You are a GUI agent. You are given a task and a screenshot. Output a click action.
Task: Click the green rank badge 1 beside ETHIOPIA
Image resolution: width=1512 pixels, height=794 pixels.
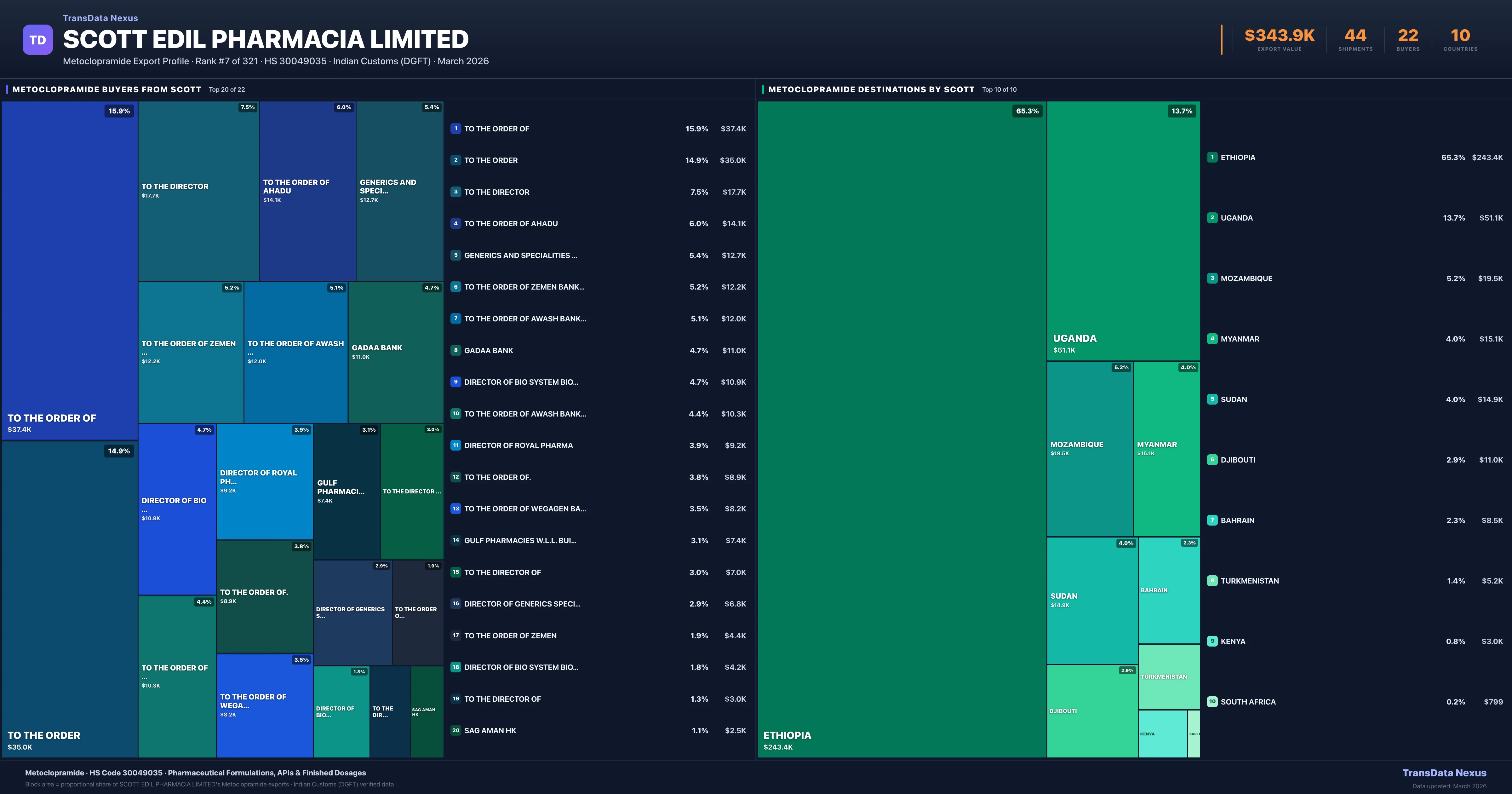coord(1213,158)
